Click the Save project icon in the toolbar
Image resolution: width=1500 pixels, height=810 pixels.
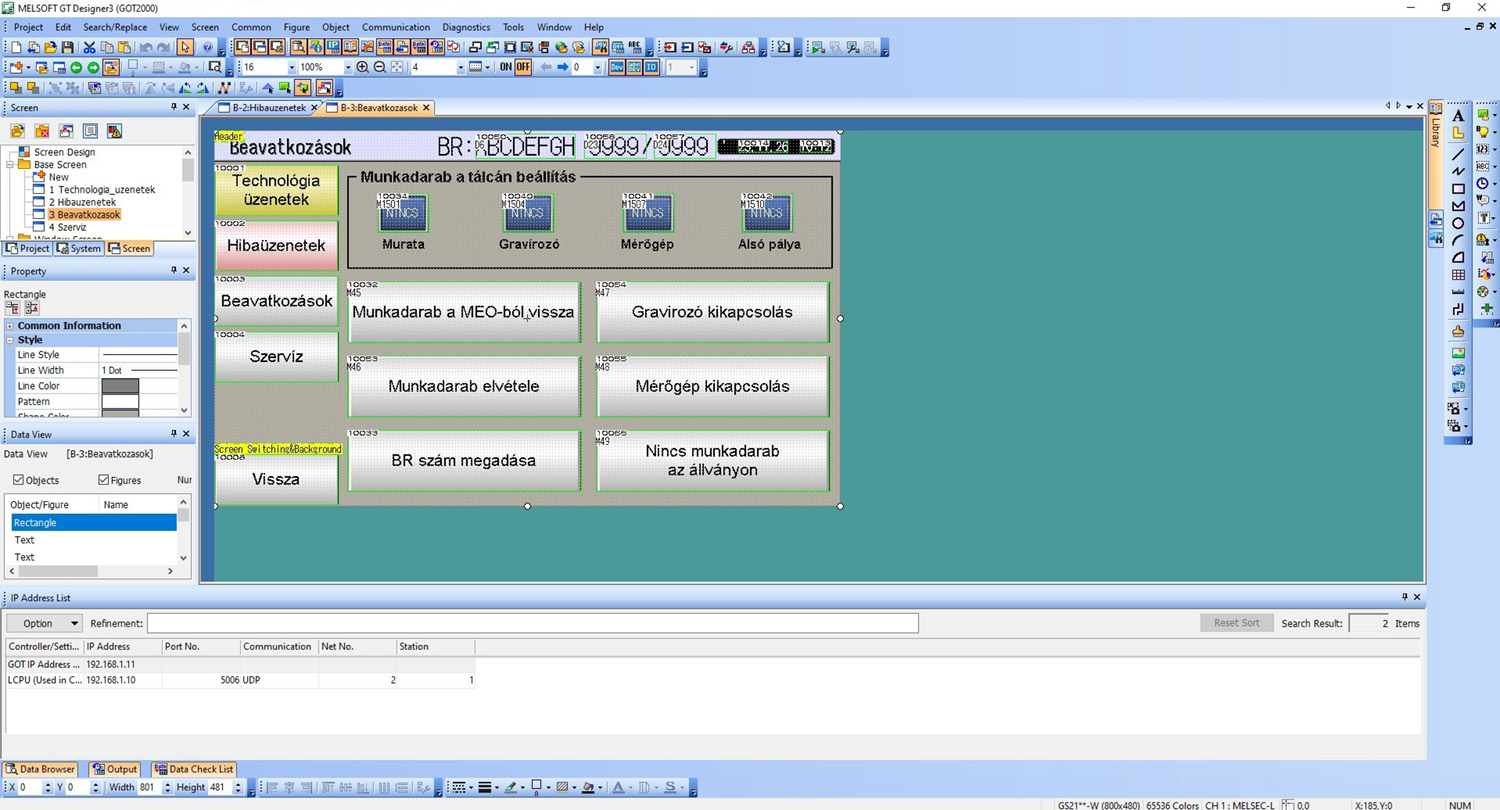pyautogui.click(x=67, y=47)
